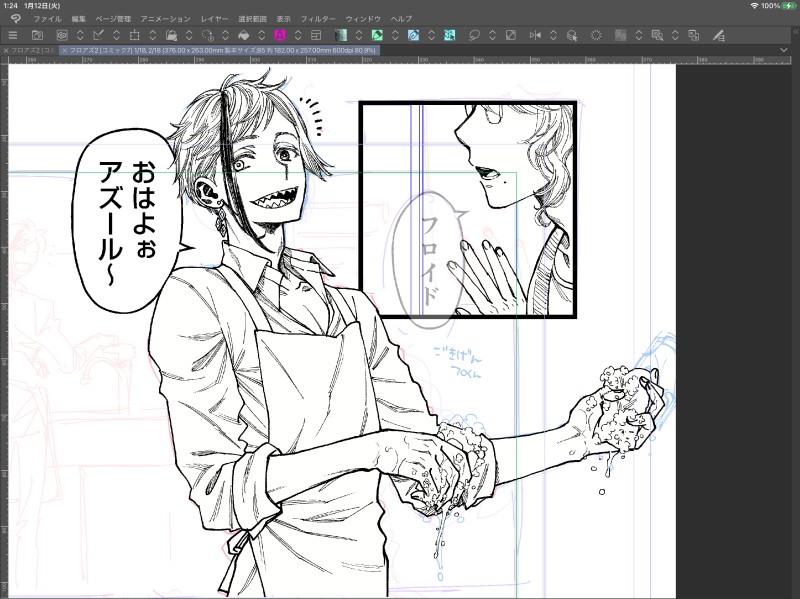This screenshot has width=800, height=599.
Task: Expand stepper after the gray textured icon
Action: point(639,35)
